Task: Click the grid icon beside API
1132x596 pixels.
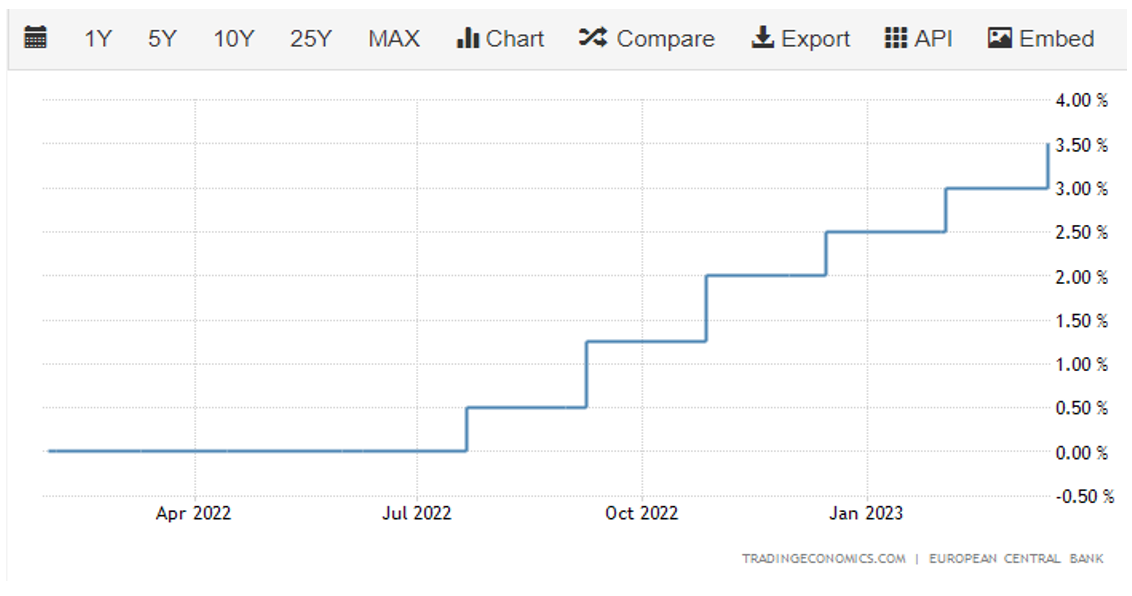Action: point(896,39)
